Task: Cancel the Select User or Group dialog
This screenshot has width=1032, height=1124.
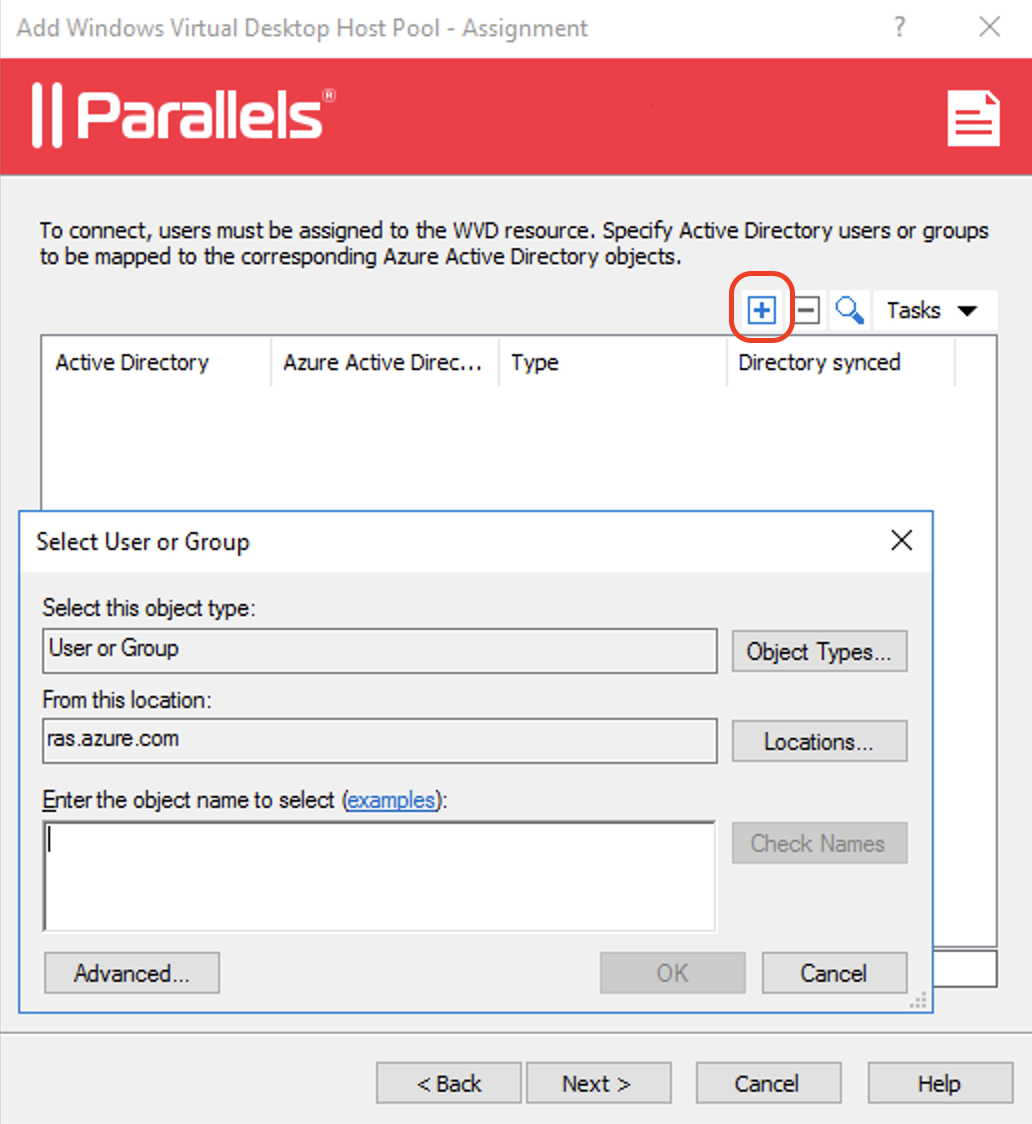Action: point(834,973)
